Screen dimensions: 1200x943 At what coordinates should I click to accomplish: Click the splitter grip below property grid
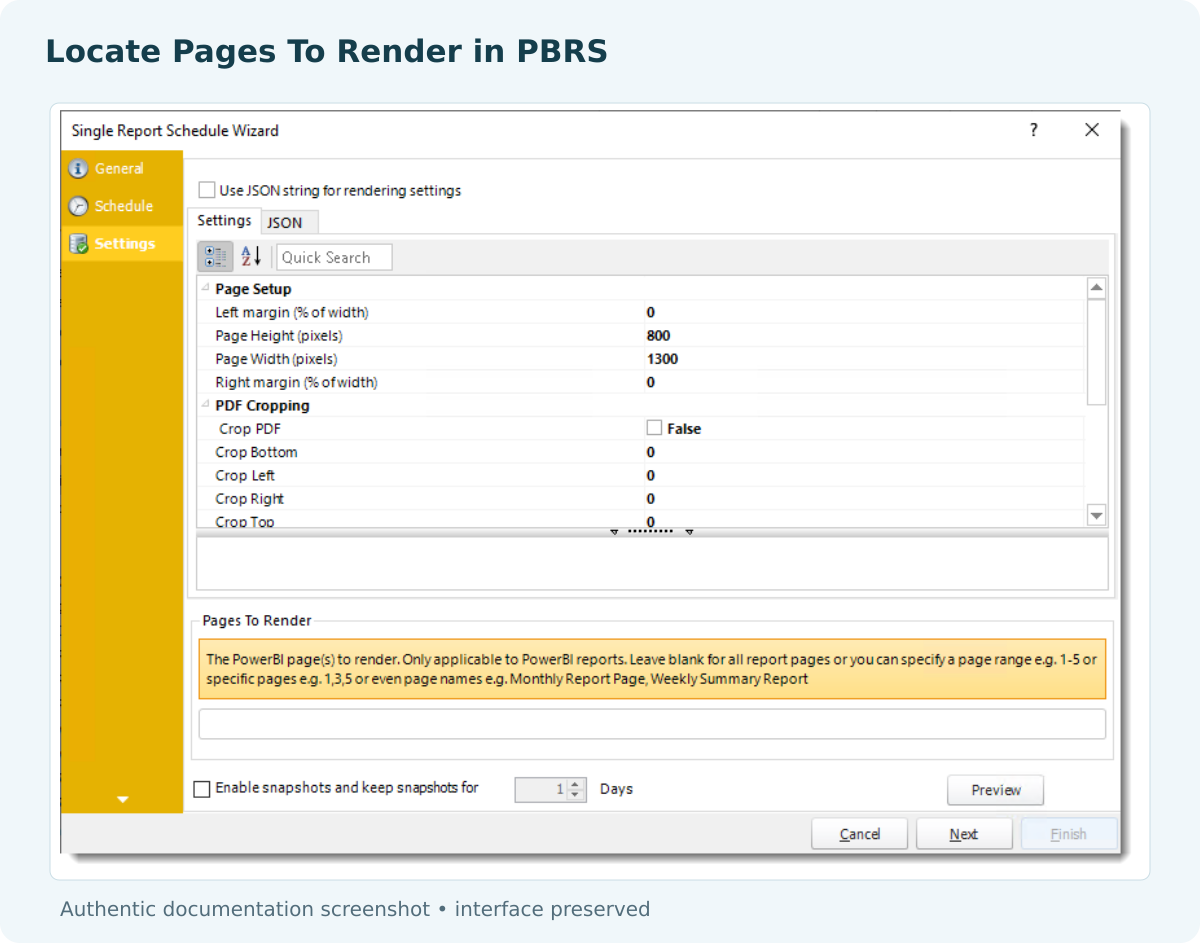[x=652, y=532]
